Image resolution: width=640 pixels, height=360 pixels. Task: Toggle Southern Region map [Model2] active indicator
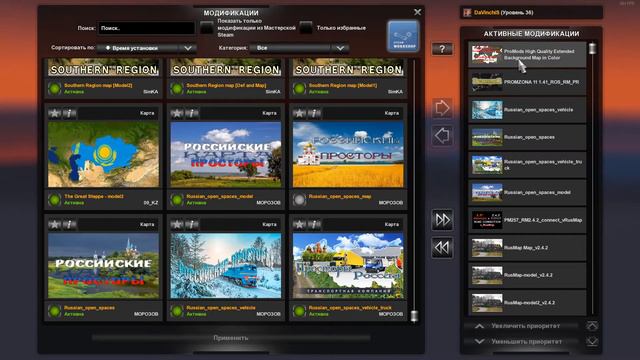pyautogui.click(x=54, y=89)
